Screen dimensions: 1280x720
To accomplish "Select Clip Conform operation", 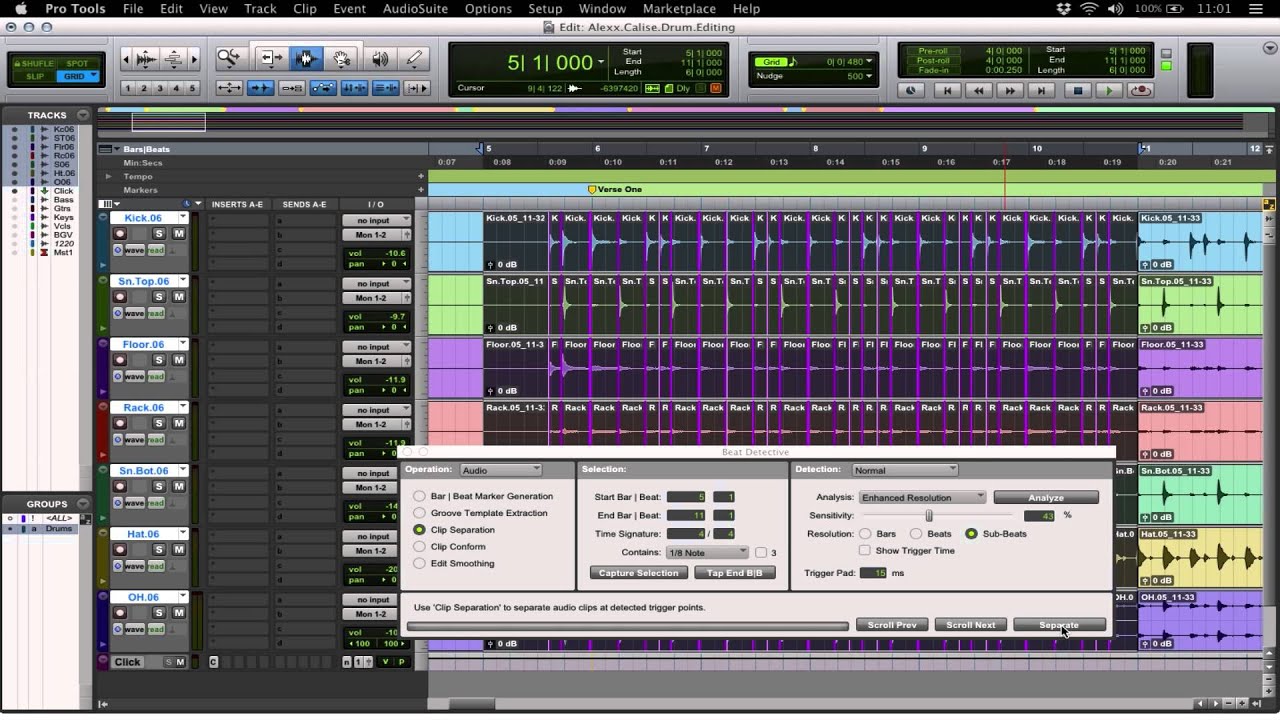I will (419, 547).
